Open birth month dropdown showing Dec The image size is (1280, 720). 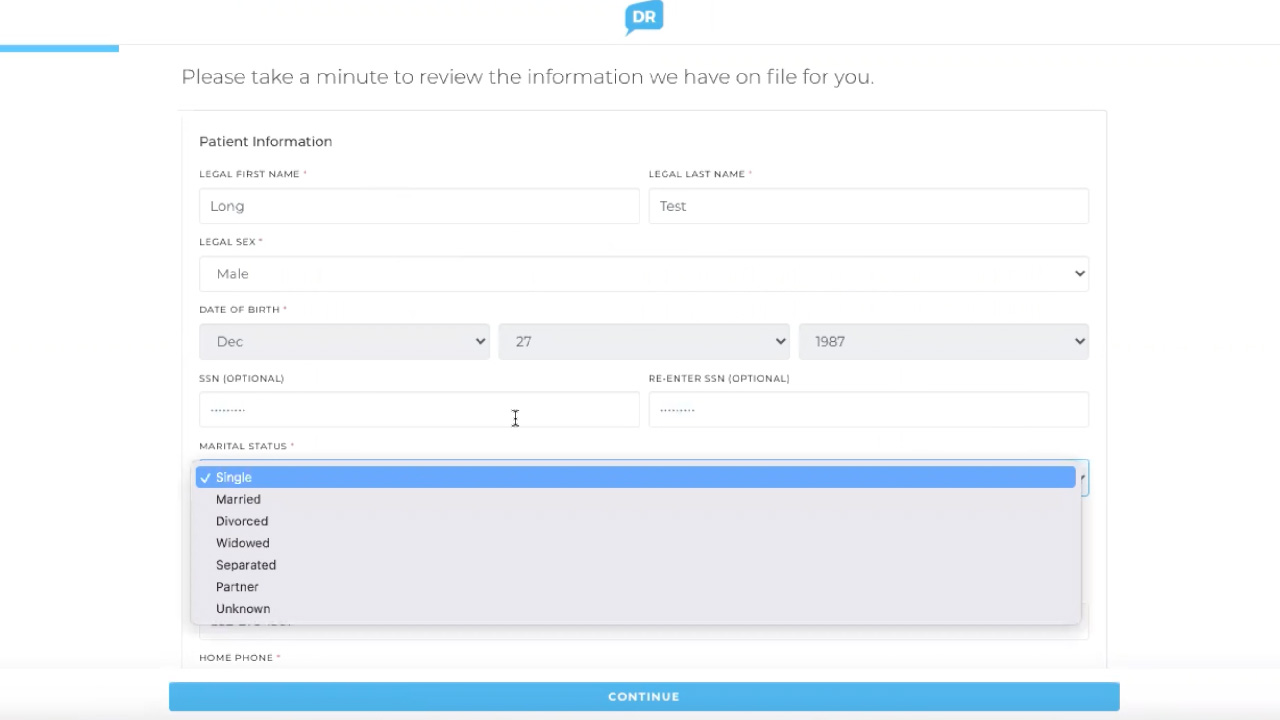344,342
